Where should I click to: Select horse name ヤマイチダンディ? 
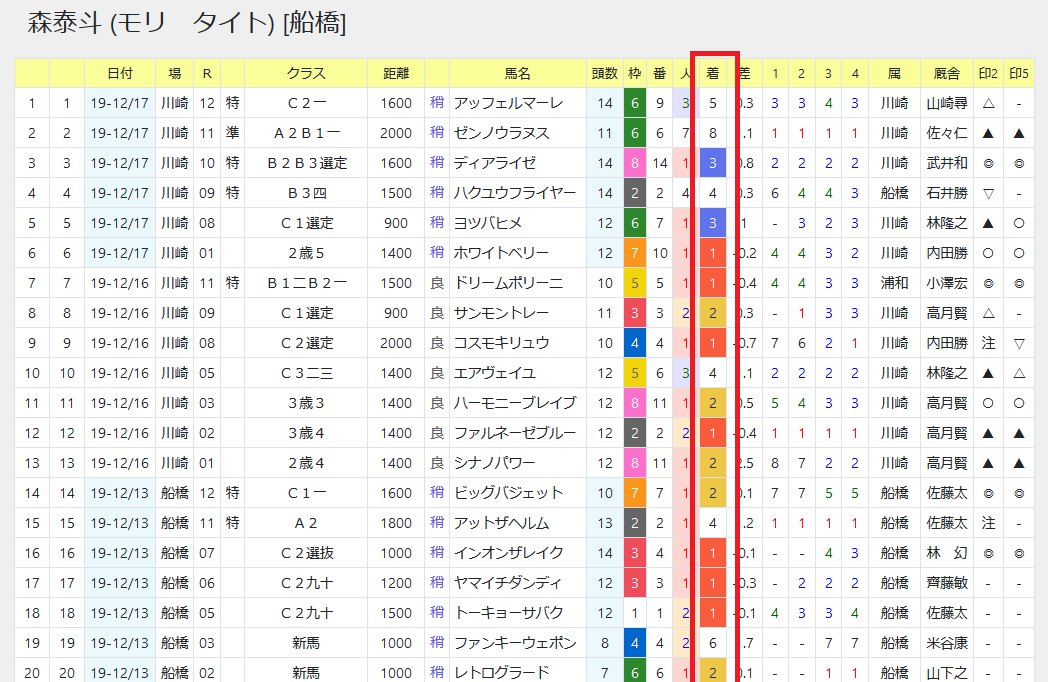pos(508,583)
